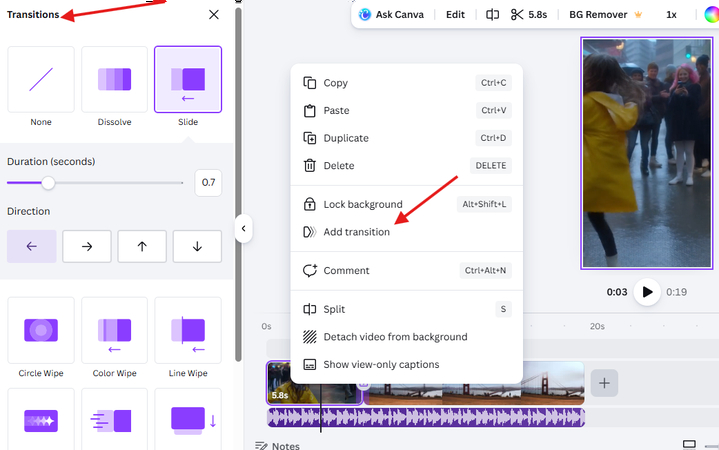
Task: Click the 0:19 total time label
Action: [676, 292]
